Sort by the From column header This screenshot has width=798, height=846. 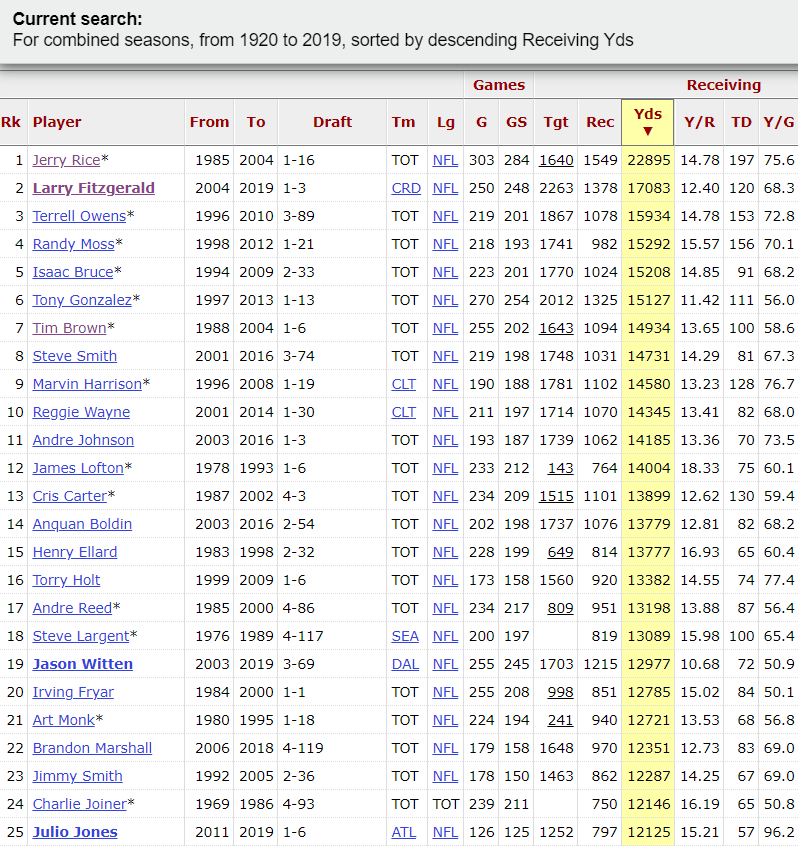click(x=209, y=122)
